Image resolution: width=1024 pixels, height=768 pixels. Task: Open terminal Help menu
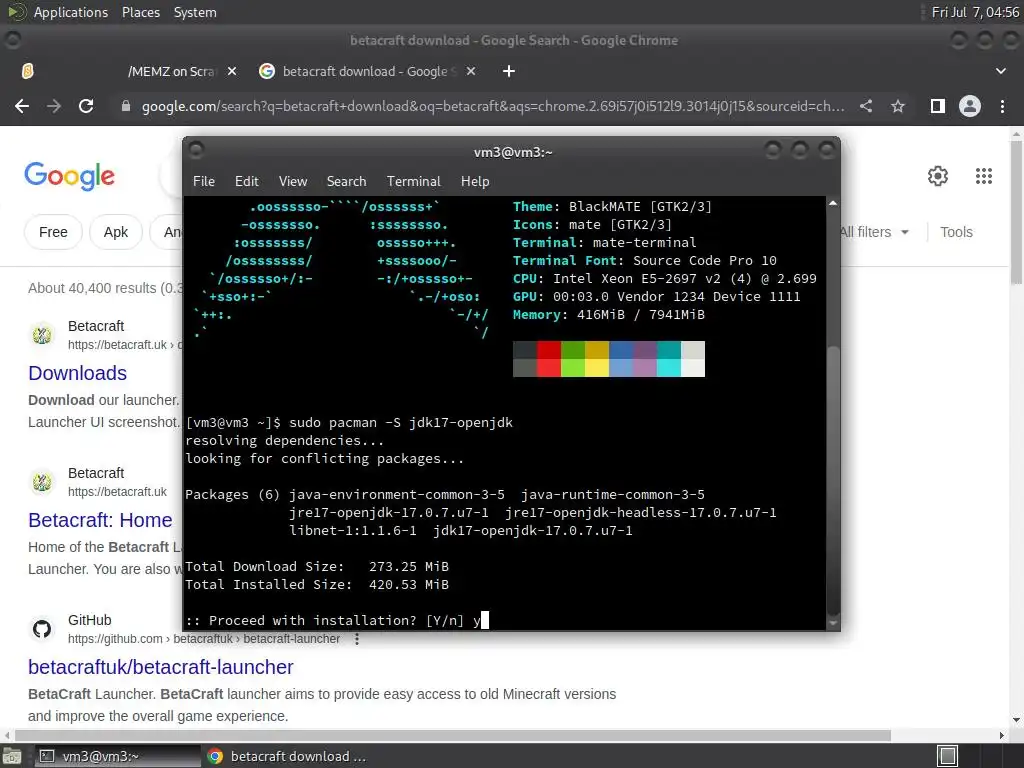475,181
